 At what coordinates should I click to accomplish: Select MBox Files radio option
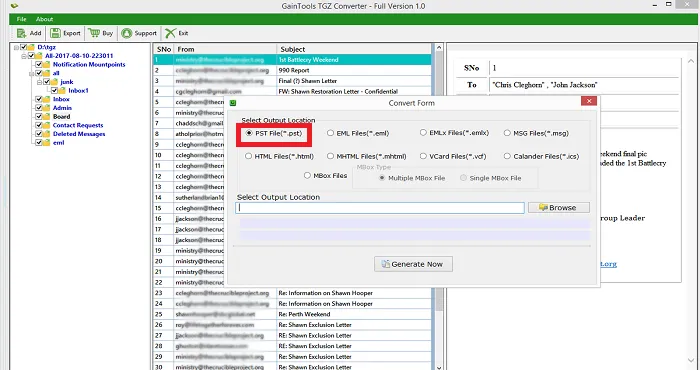click(x=307, y=175)
